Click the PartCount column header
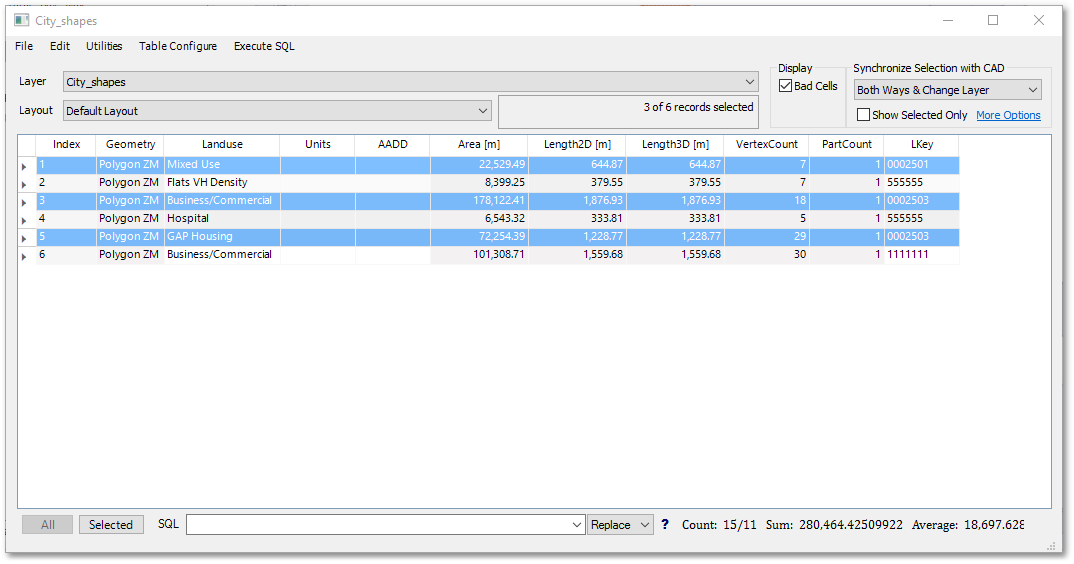Image resolution: width=1074 pixels, height=564 pixels. pyautogui.click(x=847, y=145)
